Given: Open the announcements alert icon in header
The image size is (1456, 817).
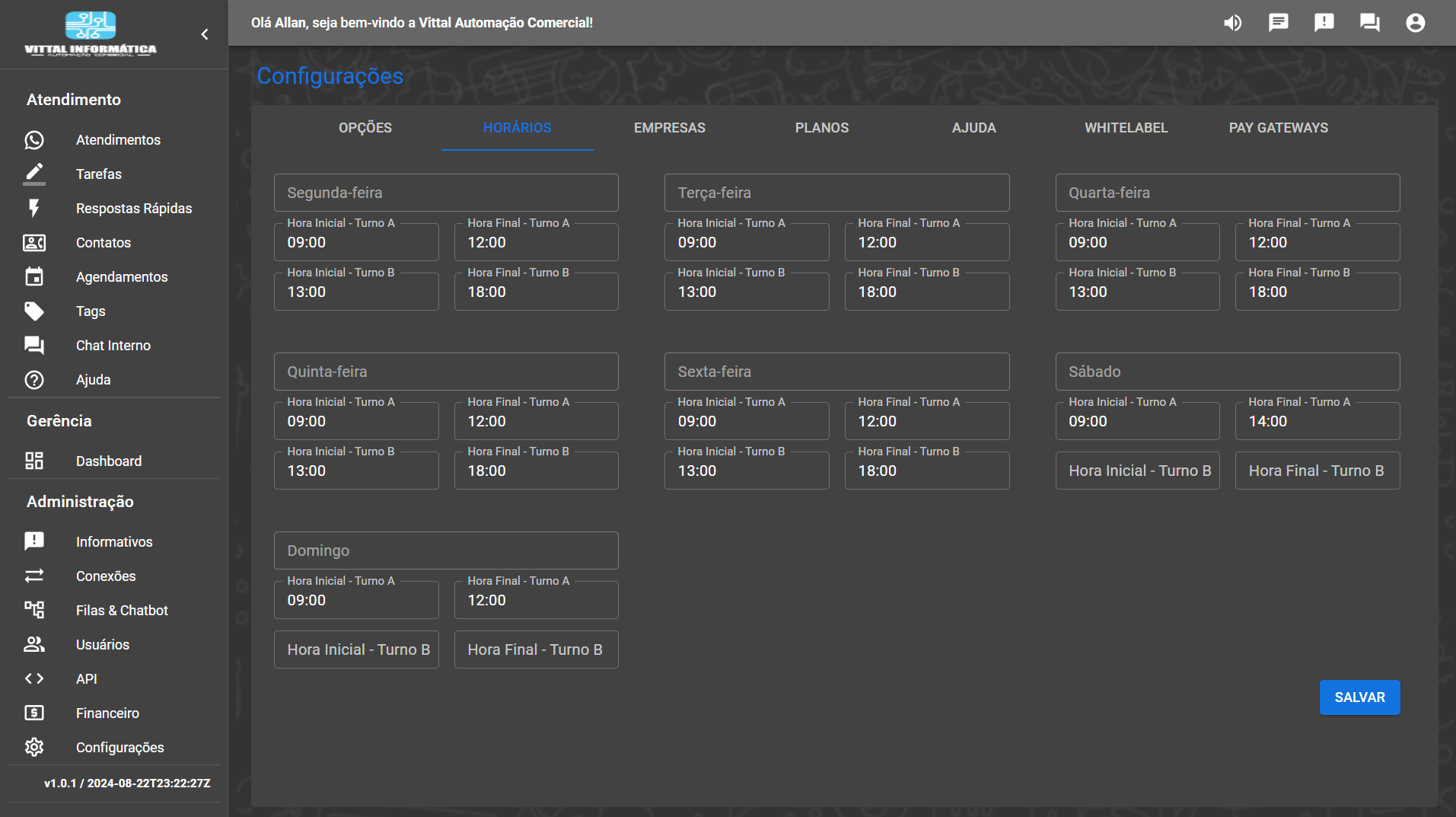Looking at the screenshot, I should click(1324, 23).
